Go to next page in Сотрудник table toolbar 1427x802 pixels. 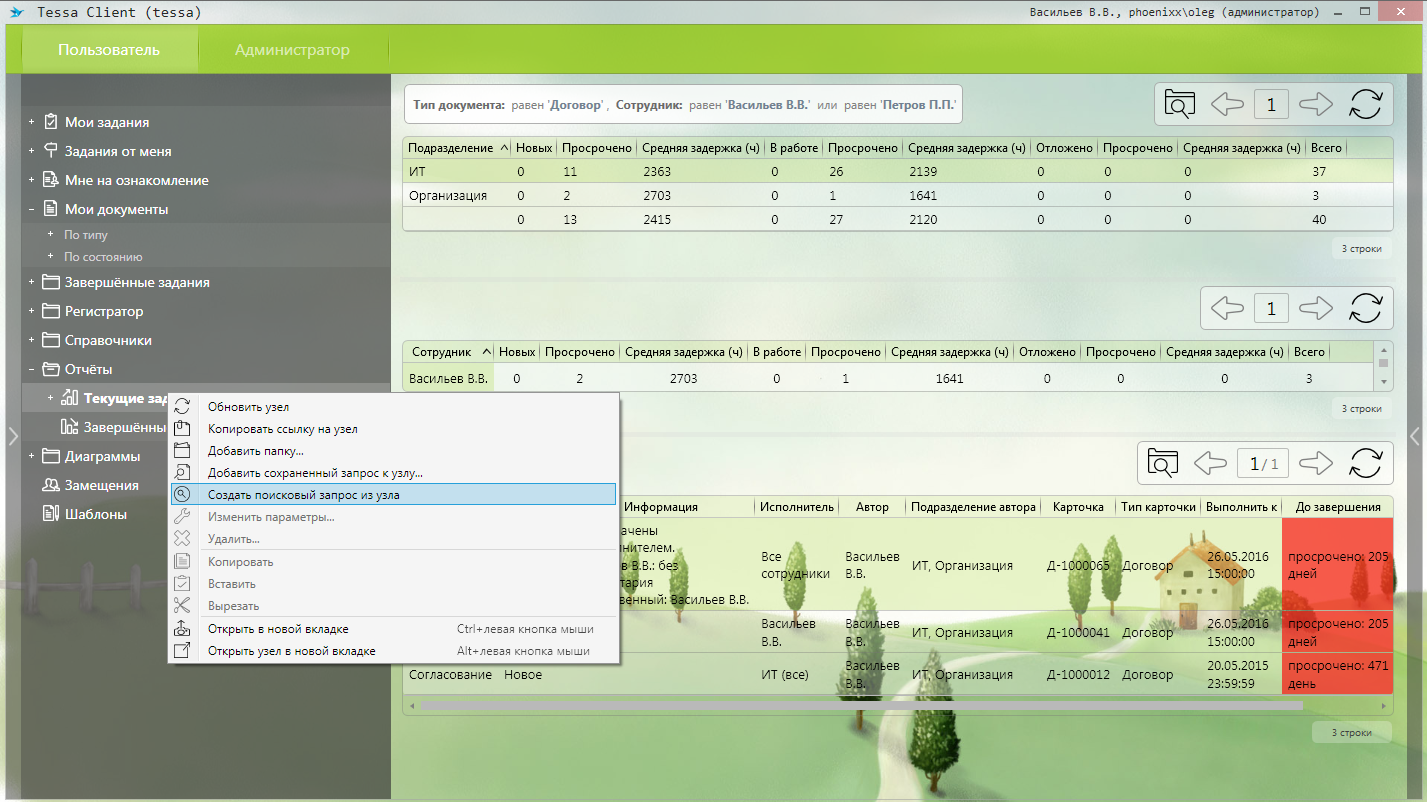[1316, 308]
